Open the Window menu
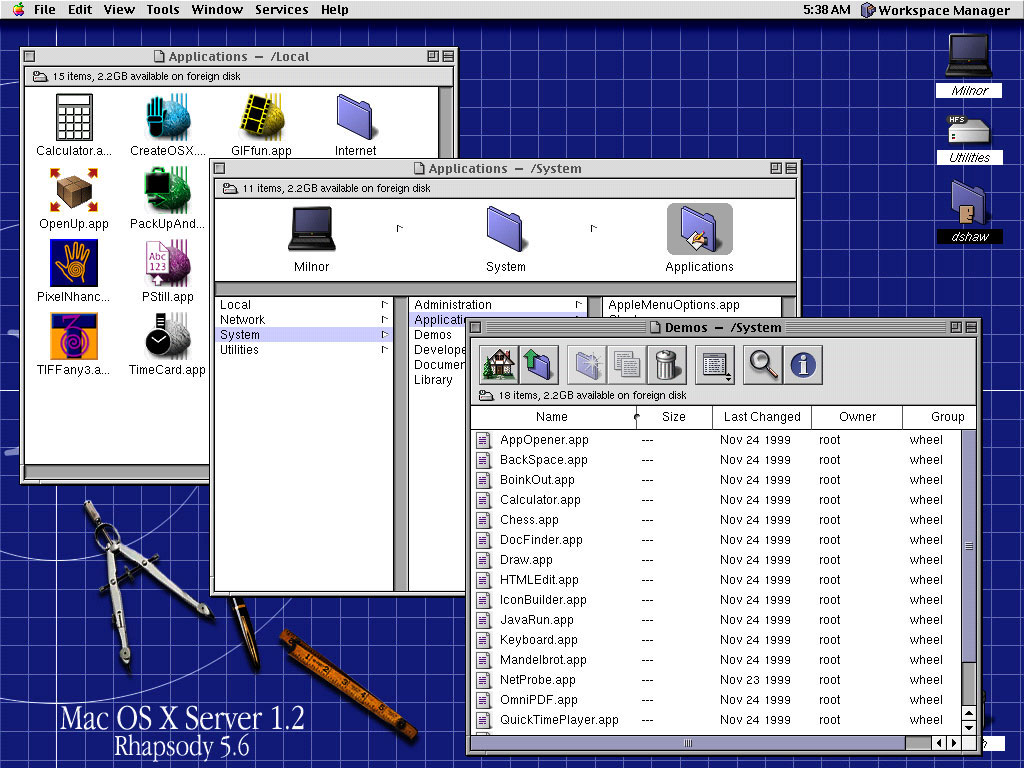Screen dimensions: 1024x768 (x=217, y=9)
